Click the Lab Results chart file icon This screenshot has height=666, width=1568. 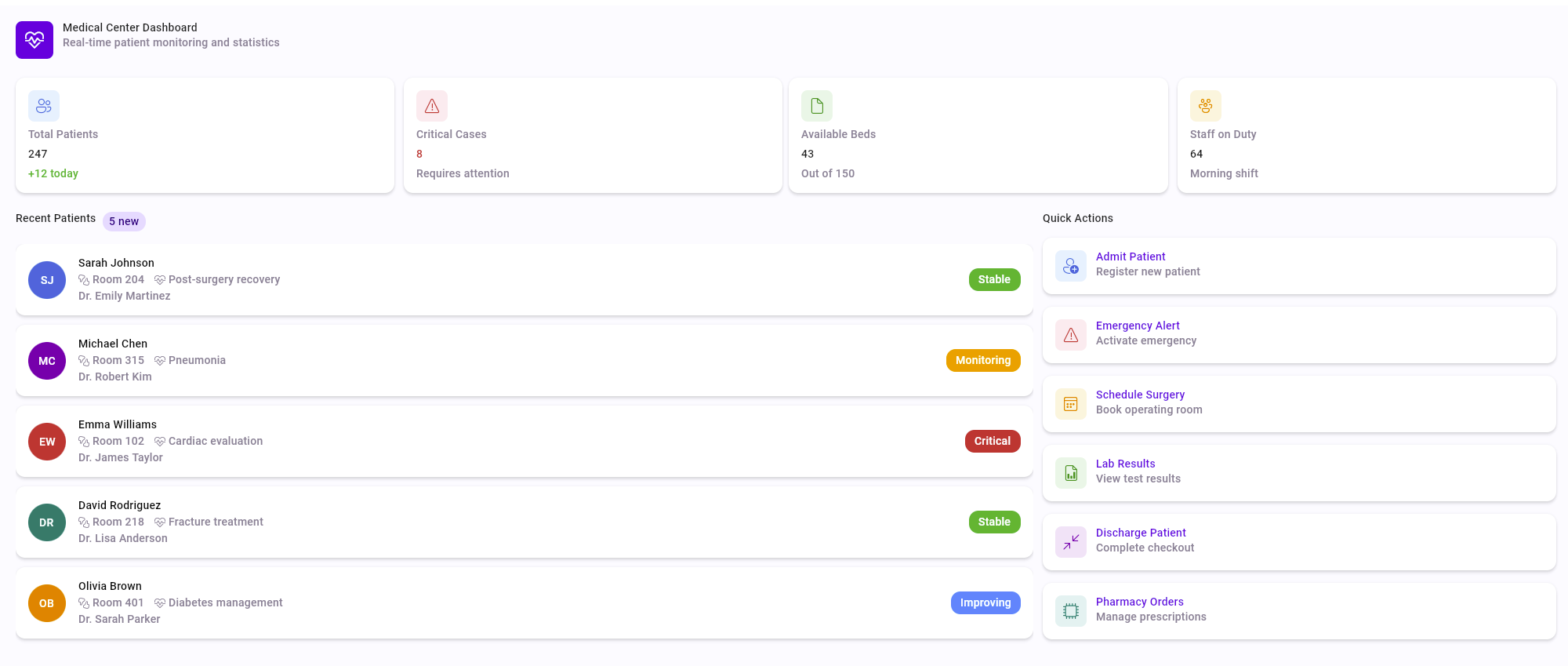tap(1071, 474)
